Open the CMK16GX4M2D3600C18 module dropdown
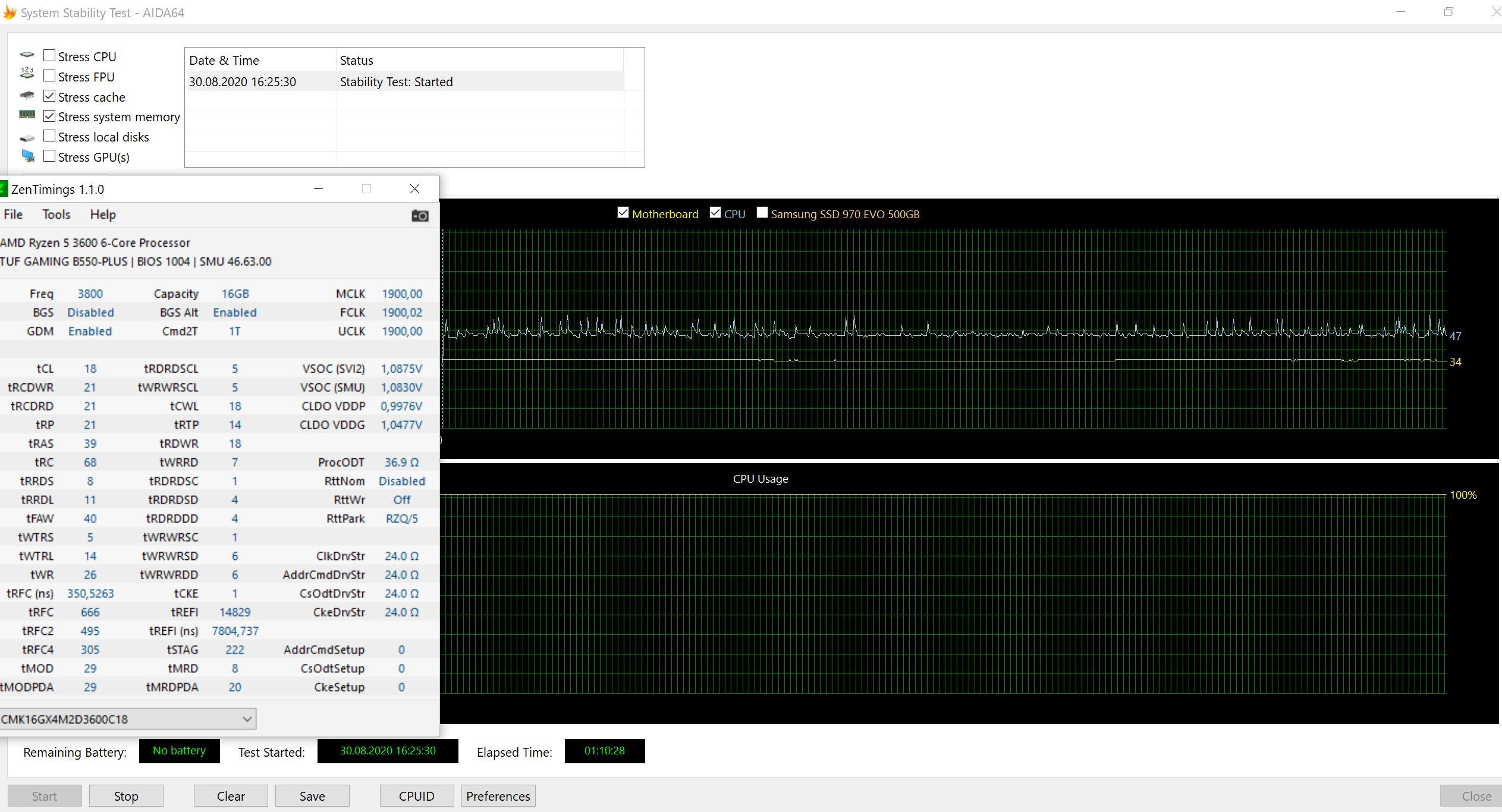Screen dimensions: 1502x812 coord(127,719)
